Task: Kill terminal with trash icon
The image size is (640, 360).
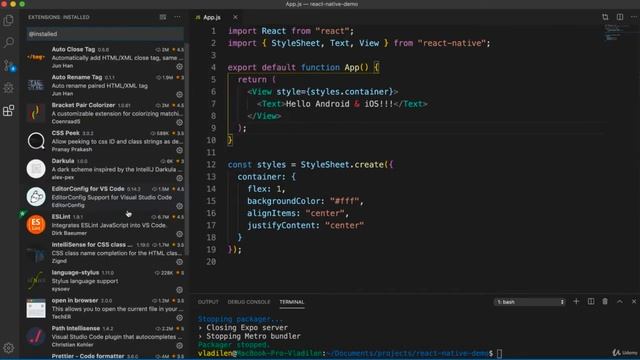Action: click(x=605, y=302)
